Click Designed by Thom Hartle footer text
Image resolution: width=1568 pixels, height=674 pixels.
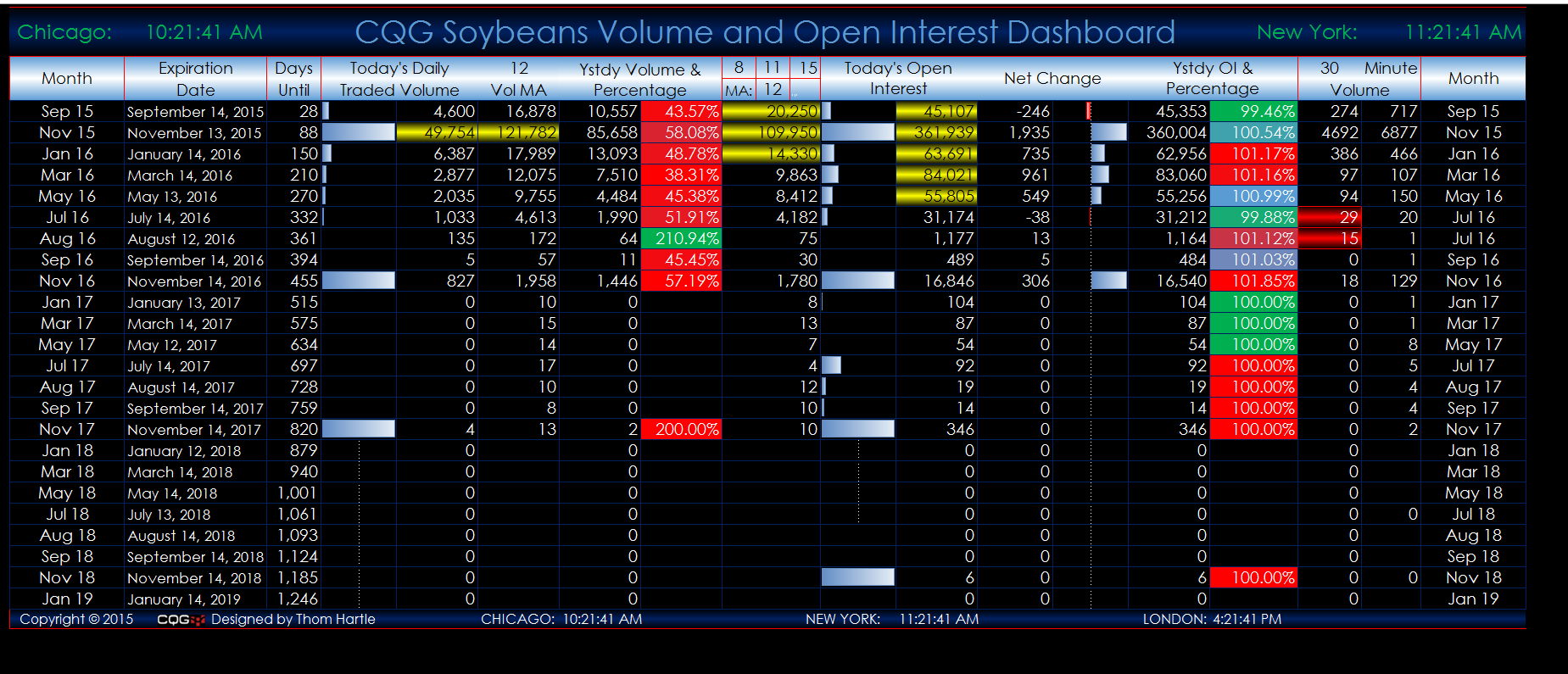(x=293, y=619)
